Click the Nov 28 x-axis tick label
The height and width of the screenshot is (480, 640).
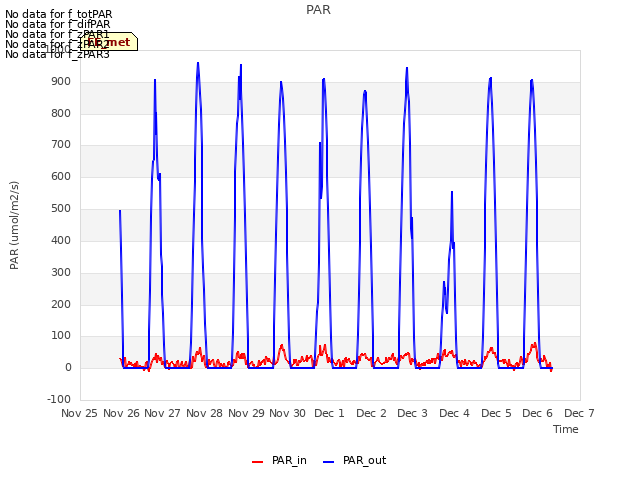(204, 413)
